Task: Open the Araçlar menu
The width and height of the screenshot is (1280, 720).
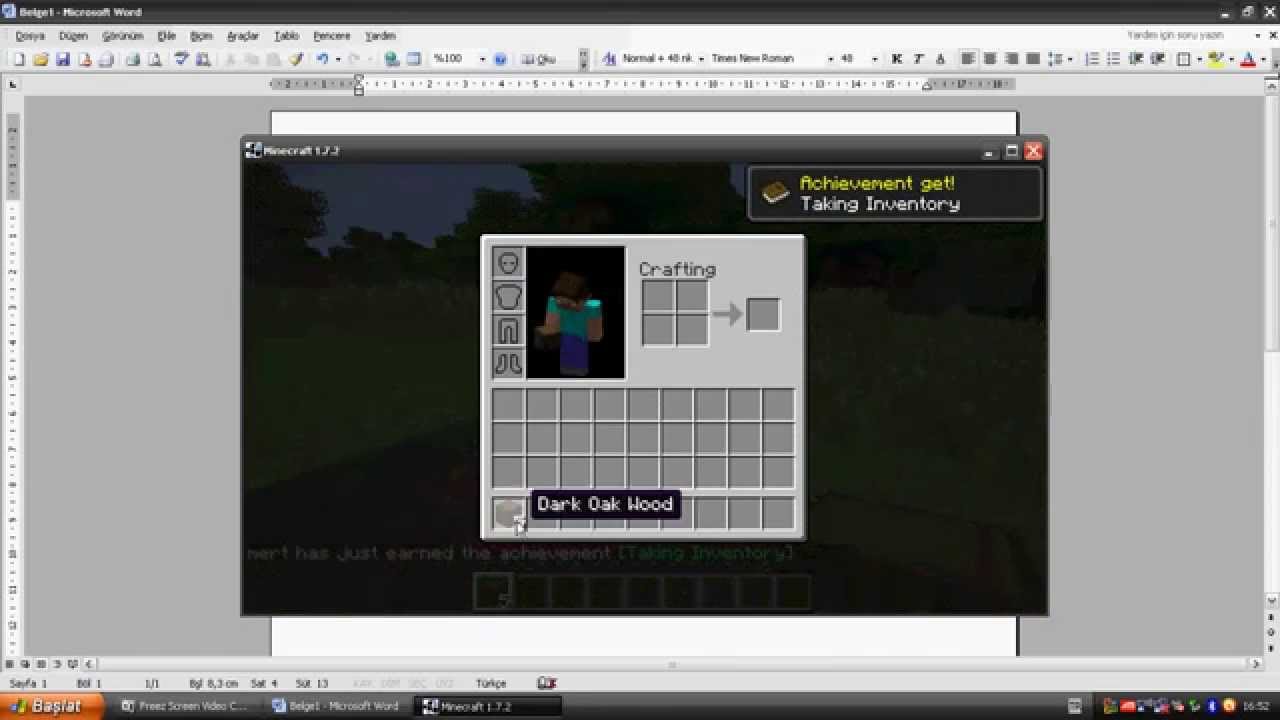Action: 243,36
